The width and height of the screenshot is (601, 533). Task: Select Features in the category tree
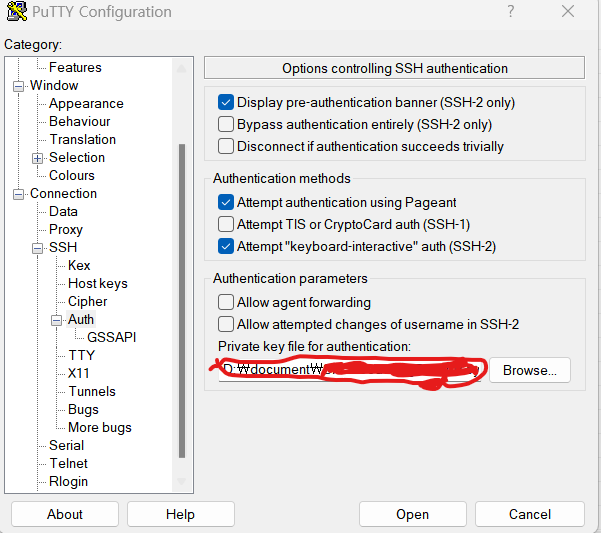point(75,67)
